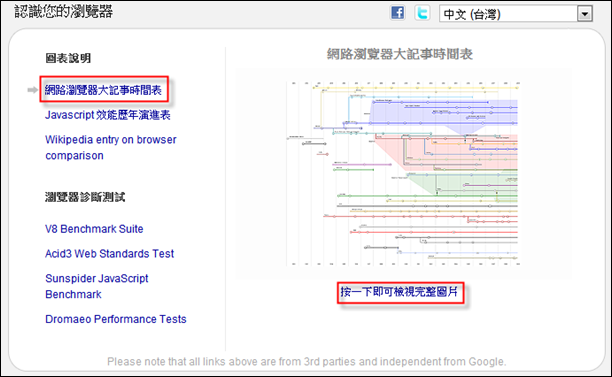The image size is (612, 377).
Task: Click the 瀏覽器診斷測試 section heading
Action: pos(85,197)
